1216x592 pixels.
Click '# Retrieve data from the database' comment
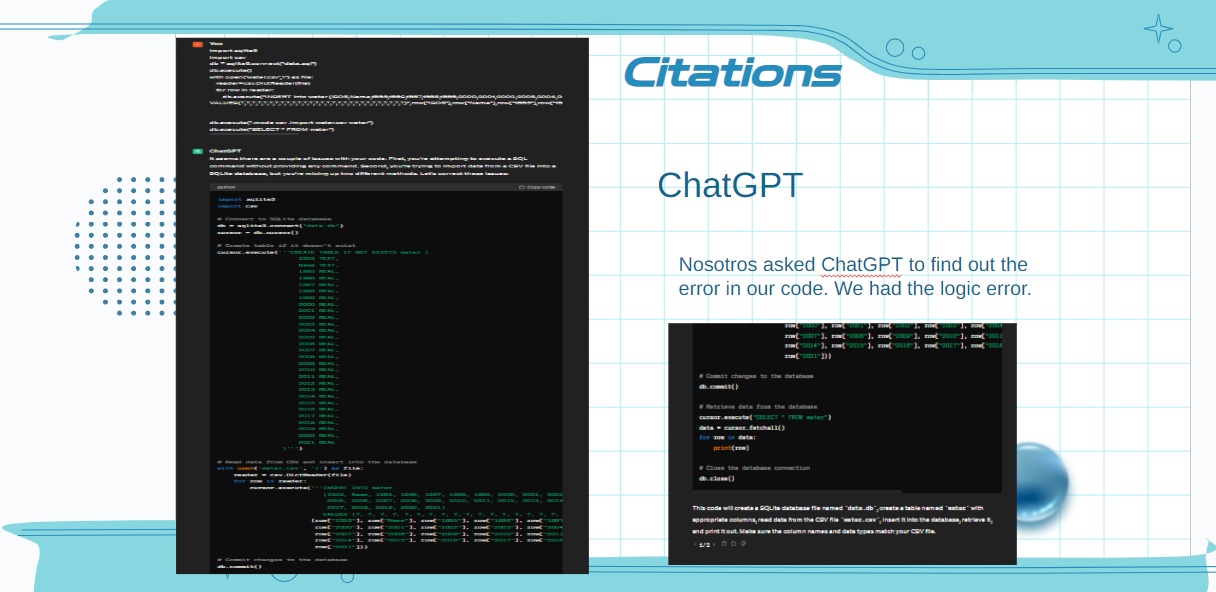(758, 407)
